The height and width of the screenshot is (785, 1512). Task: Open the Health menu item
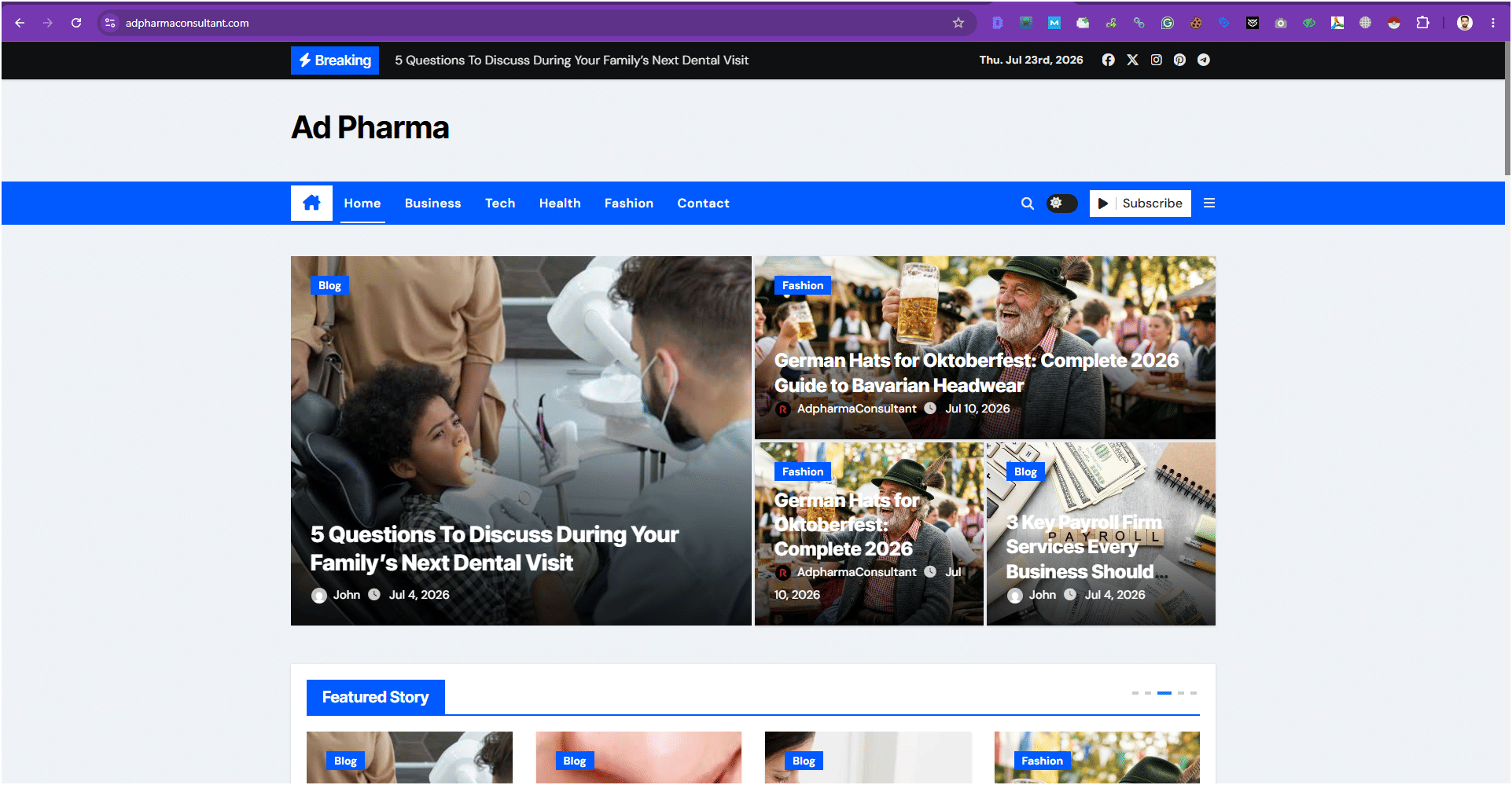[560, 203]
